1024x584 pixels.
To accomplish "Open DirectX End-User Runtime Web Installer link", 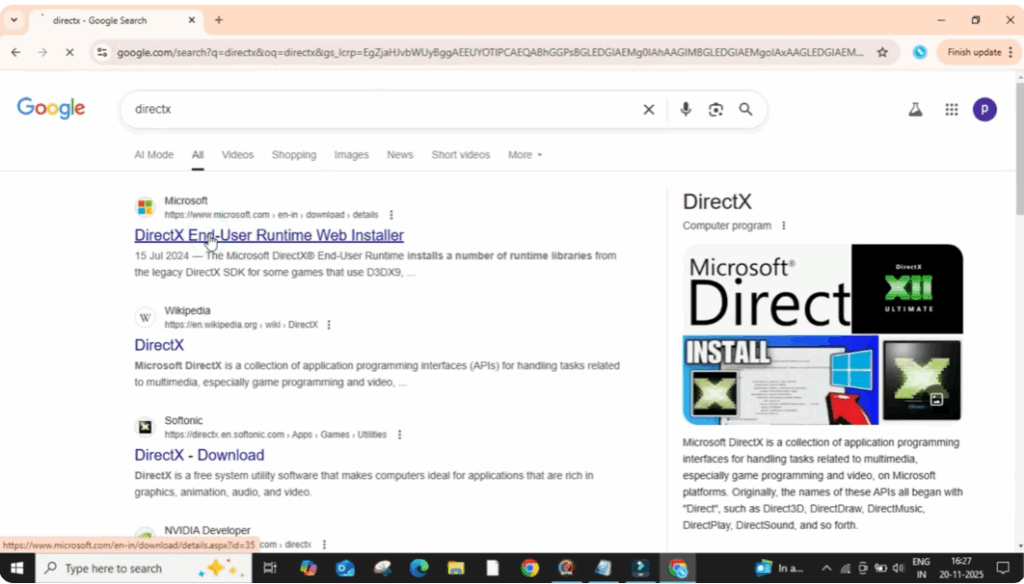I will coord(268,235).
